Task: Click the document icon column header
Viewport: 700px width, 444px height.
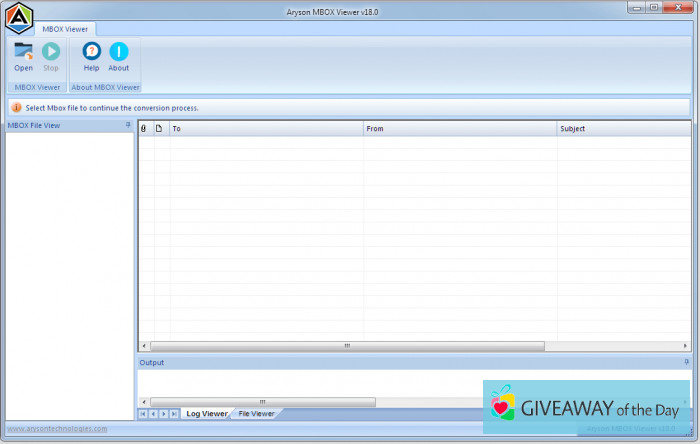Action: [158, 129]
